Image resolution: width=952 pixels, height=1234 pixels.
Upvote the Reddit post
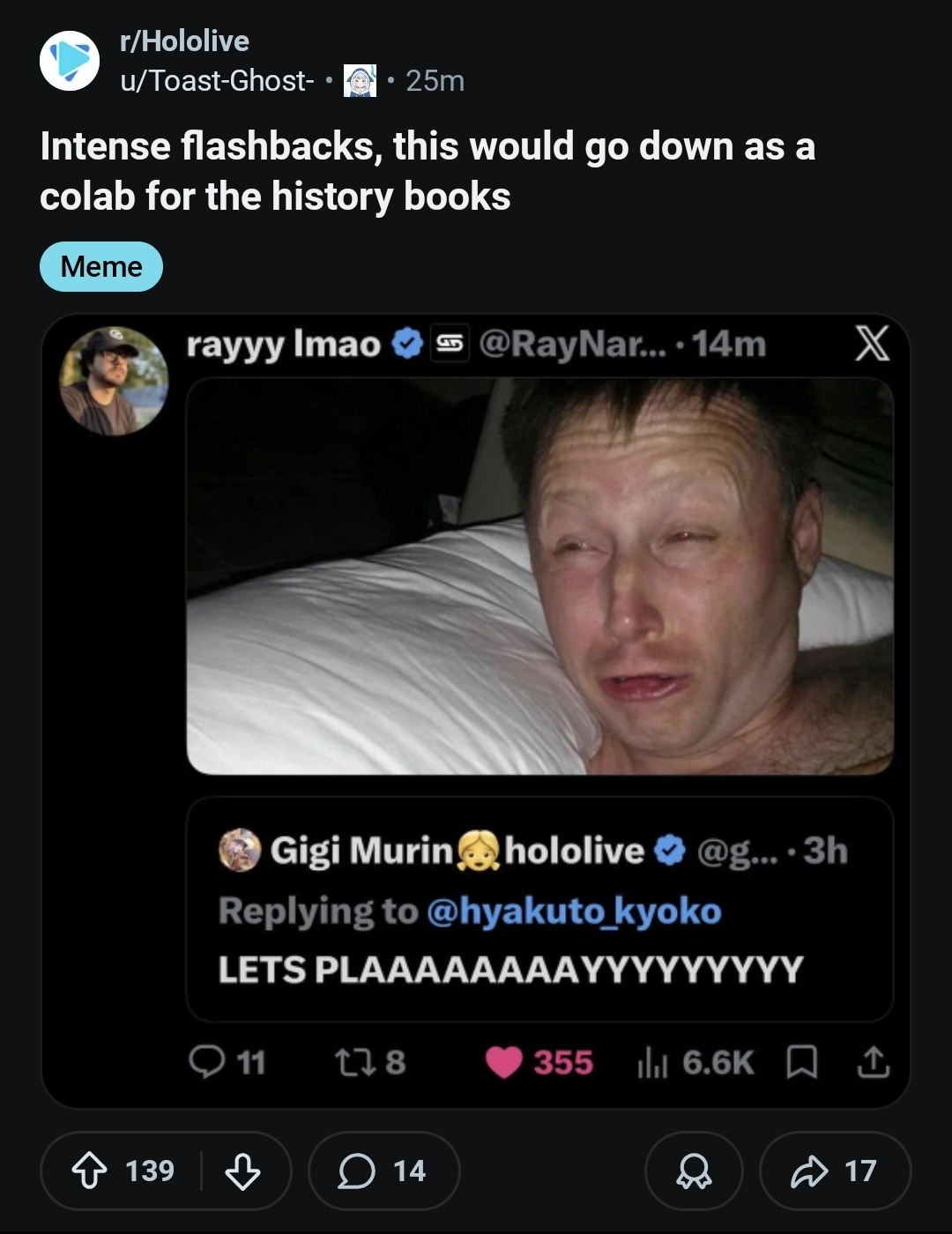tap(86, 1171)
